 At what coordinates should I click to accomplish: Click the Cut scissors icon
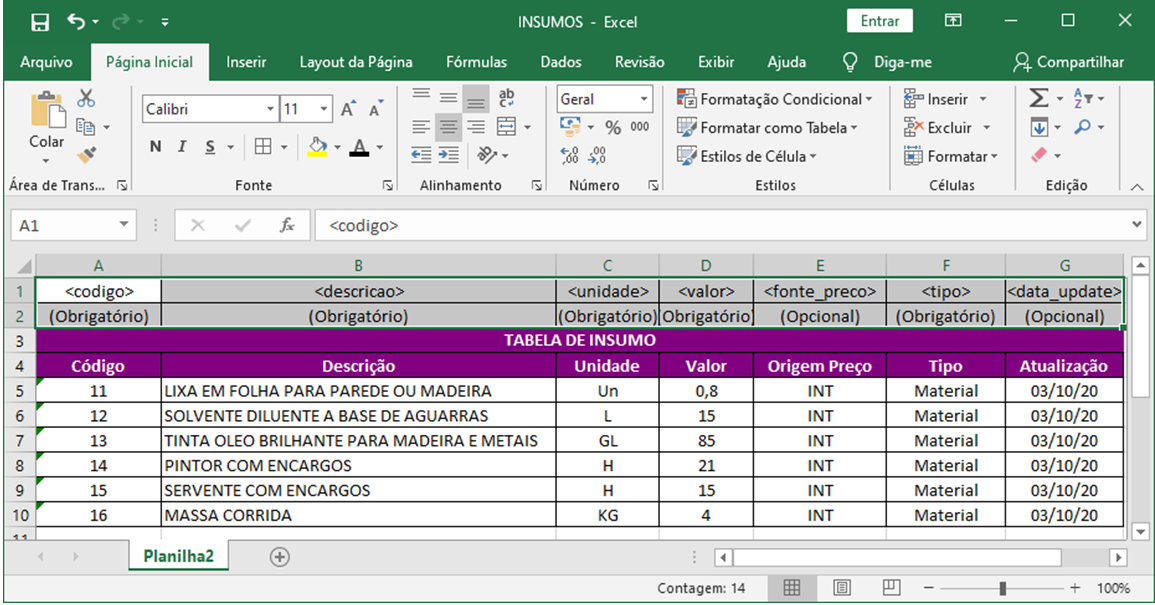point(86,98)
